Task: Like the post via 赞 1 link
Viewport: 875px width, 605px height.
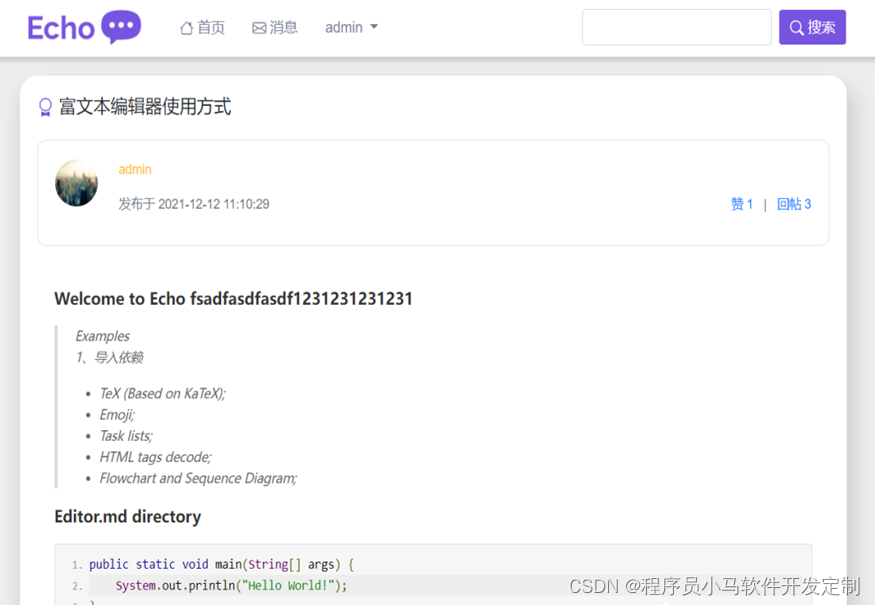Action: tap(741, 203)
